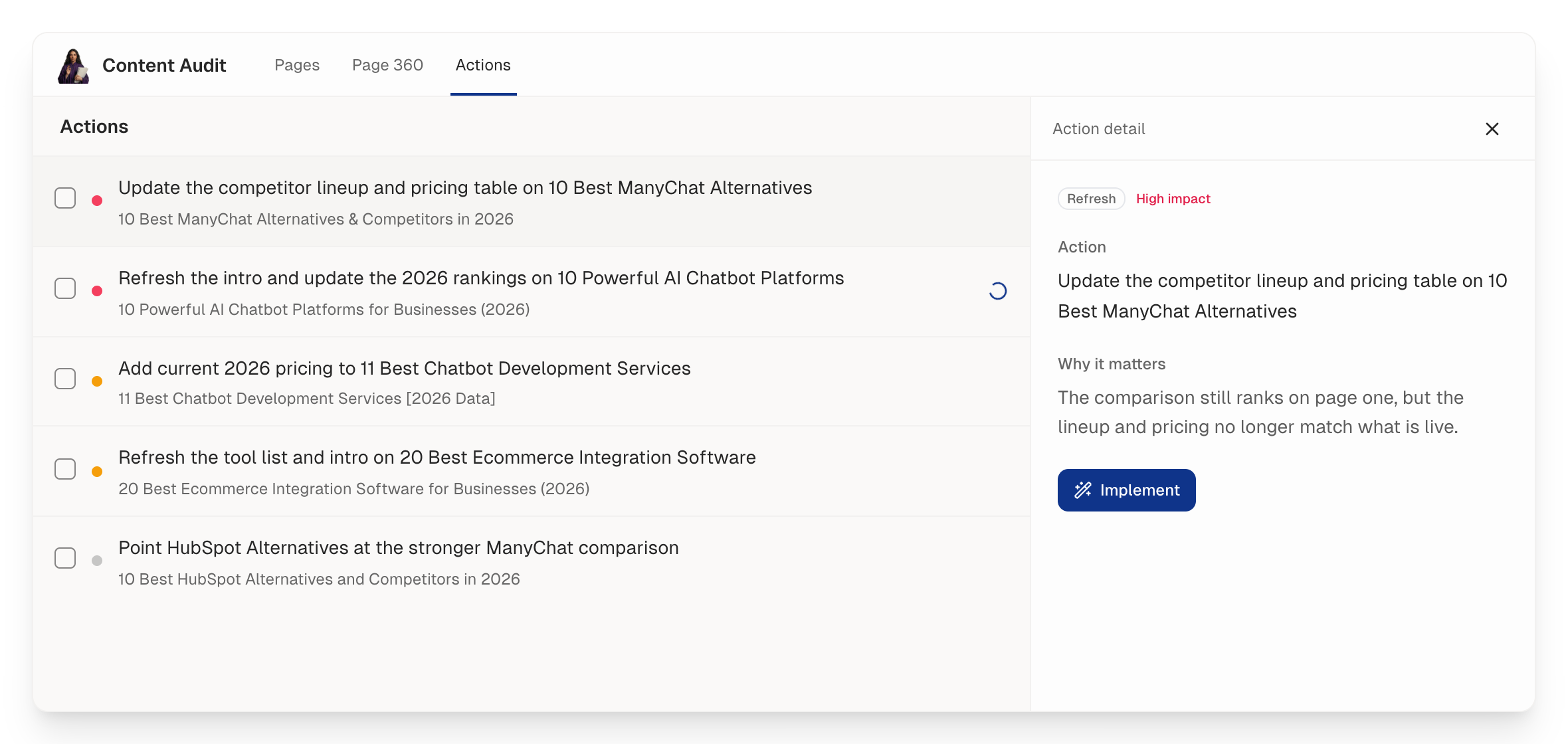Click the gray dot on HubSpot Alternatives row

coord(97,561)
